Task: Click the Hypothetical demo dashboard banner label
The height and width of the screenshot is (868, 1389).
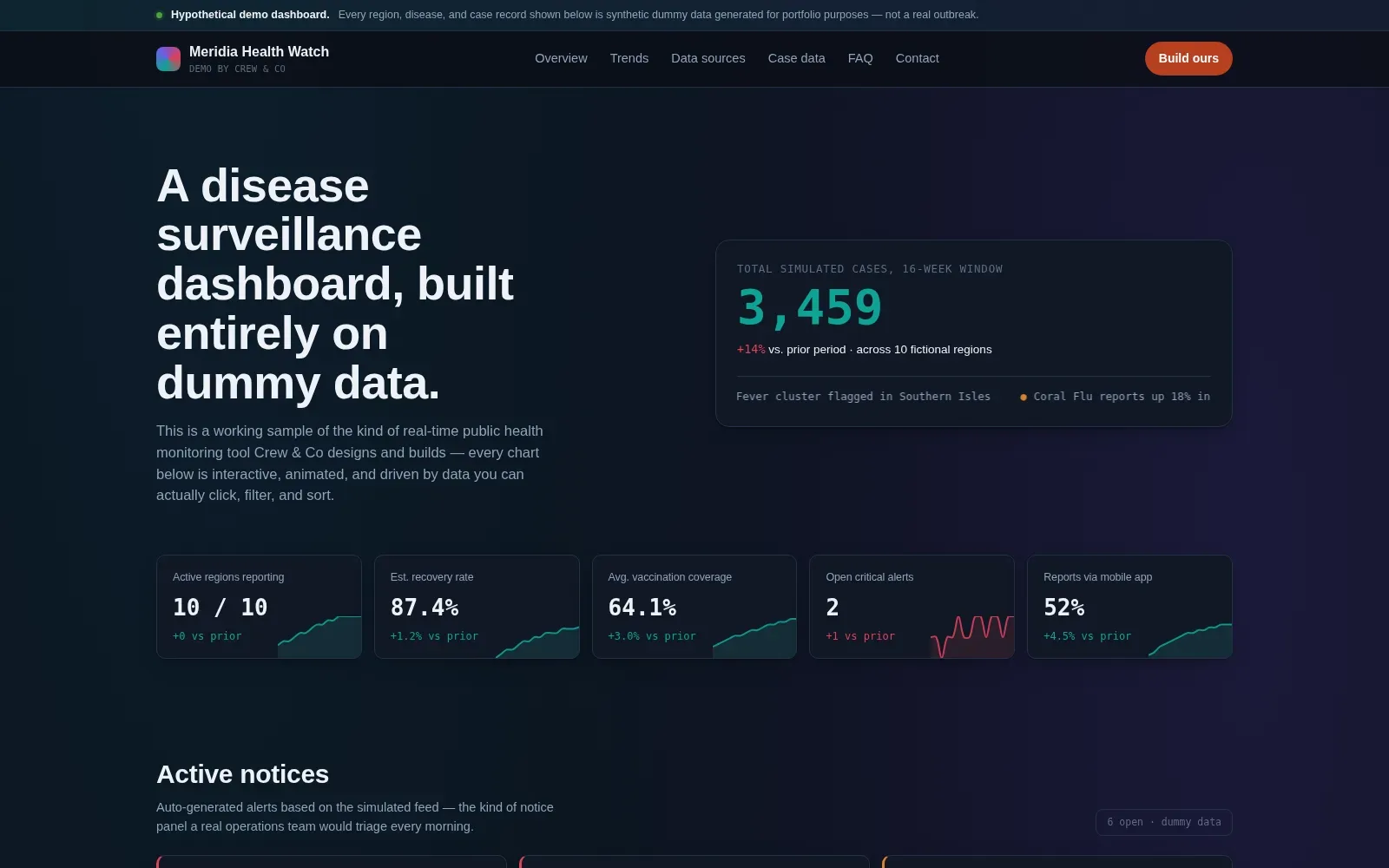Action: 250,15
